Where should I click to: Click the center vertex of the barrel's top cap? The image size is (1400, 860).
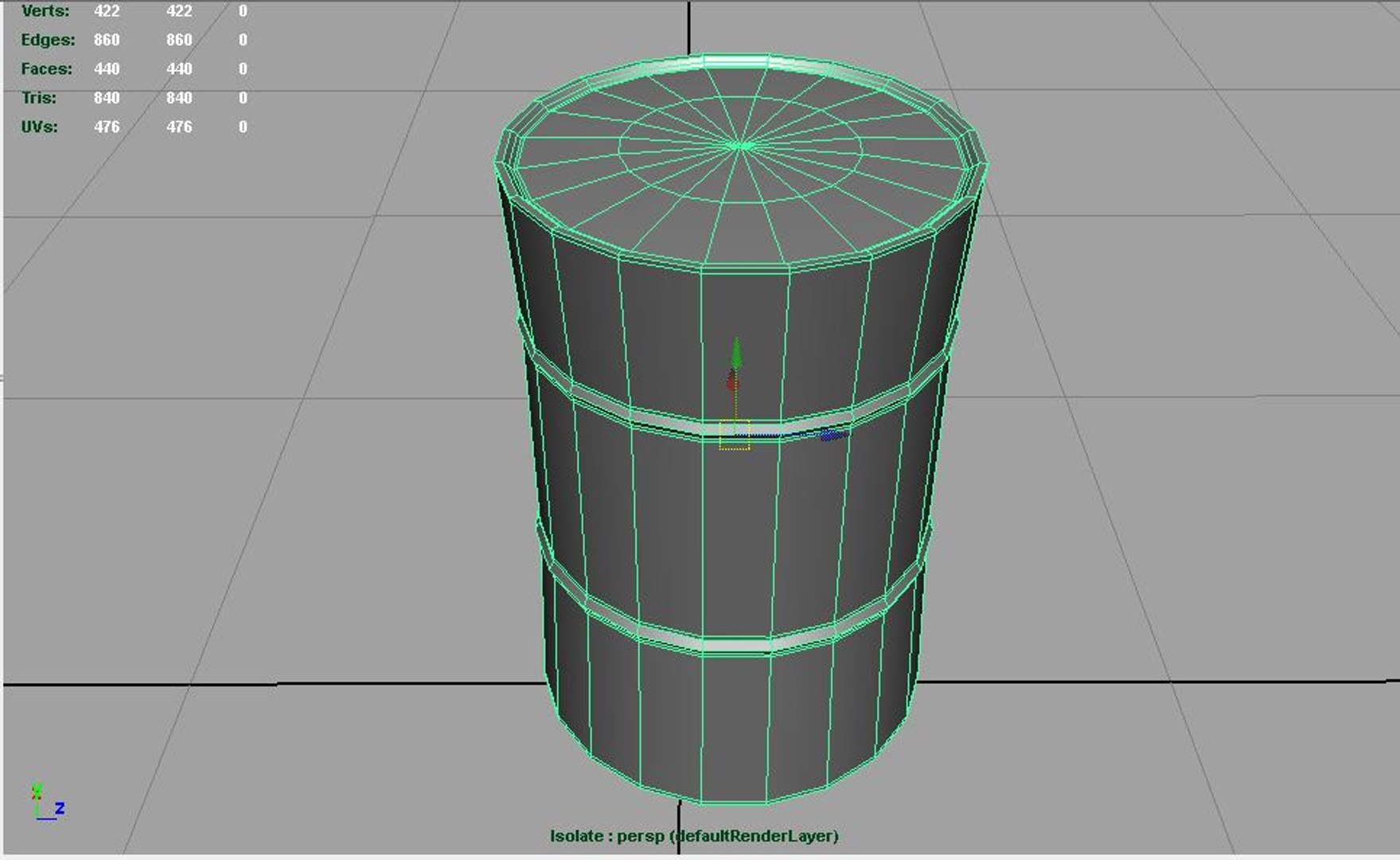tap(741, 146)
